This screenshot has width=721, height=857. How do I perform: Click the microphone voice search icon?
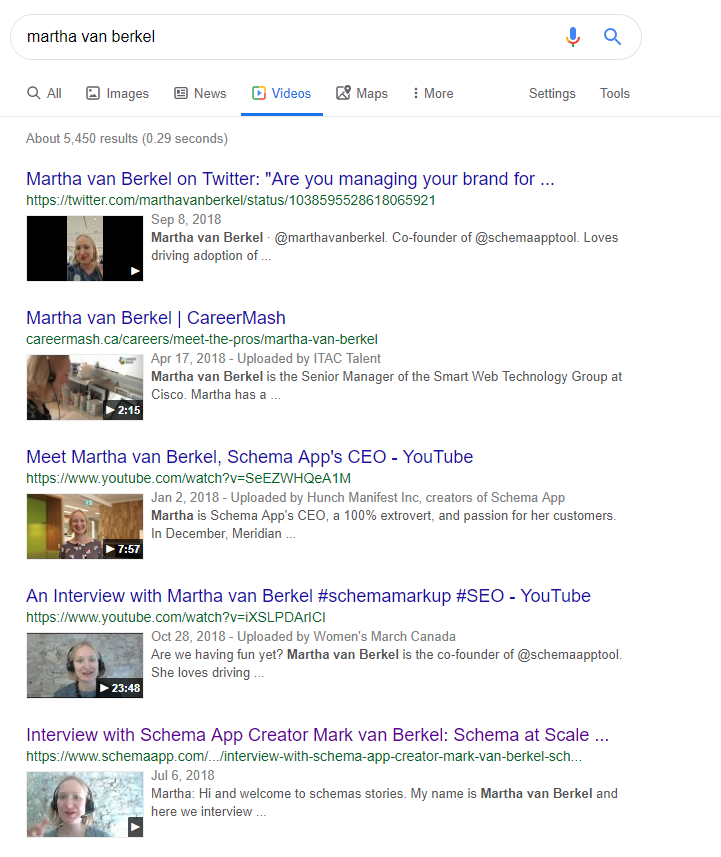coord(572,37)
